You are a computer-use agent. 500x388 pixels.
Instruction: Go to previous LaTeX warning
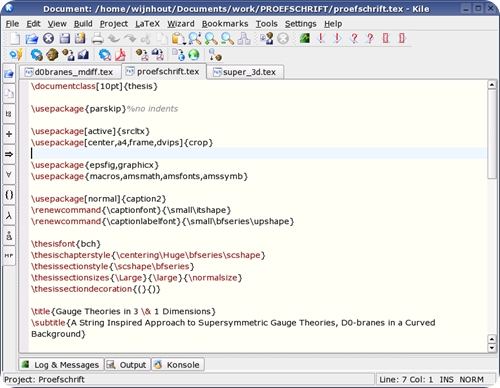coord(354,39)
